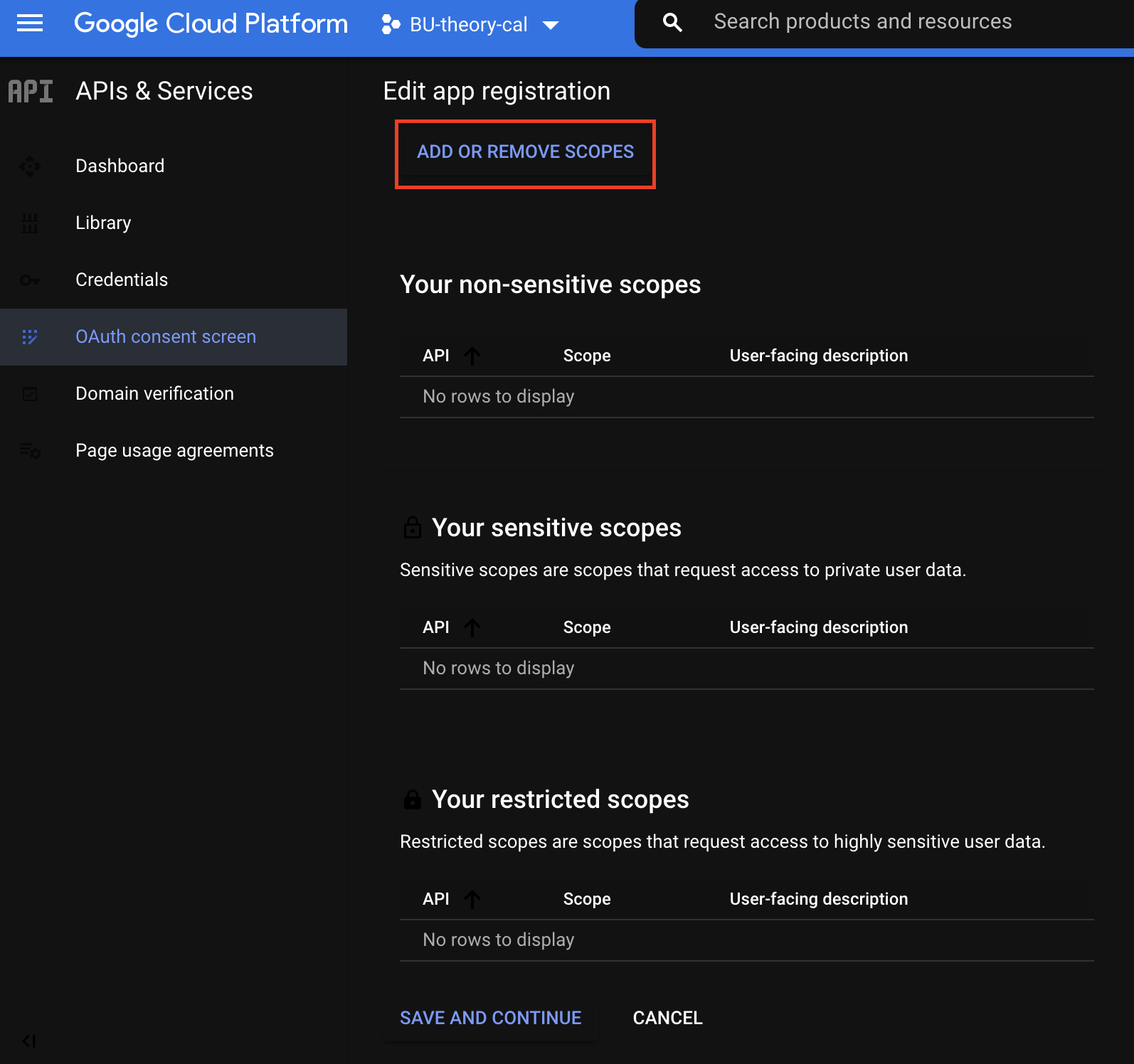
Task: Sort restricted scopes by API column arrow
Action: [x=472, y=899]
